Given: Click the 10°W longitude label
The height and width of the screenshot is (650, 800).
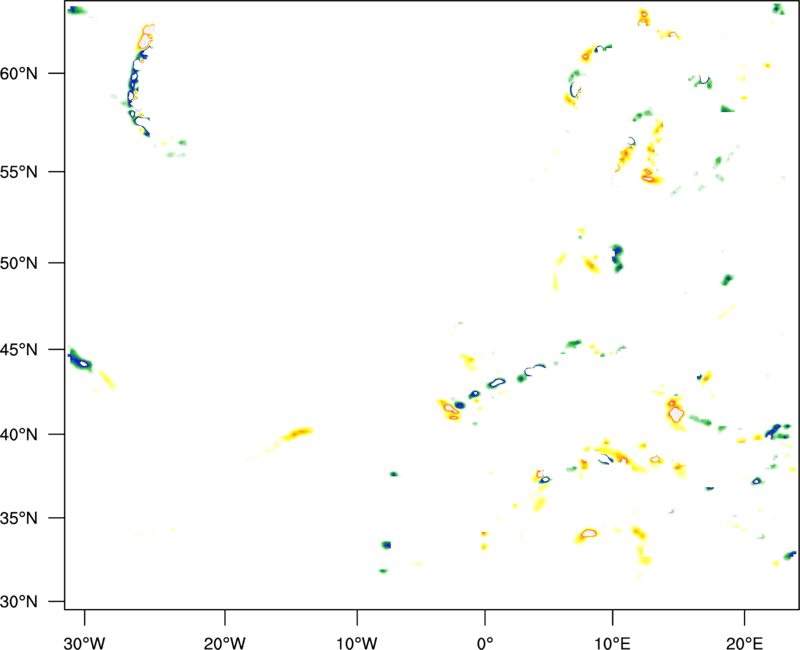Looking at the screenshot, I should 357,643.
